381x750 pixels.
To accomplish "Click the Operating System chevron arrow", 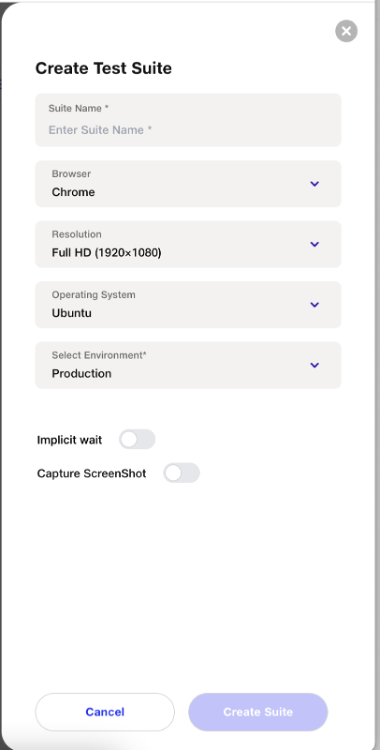I will (x=314, y=305).
